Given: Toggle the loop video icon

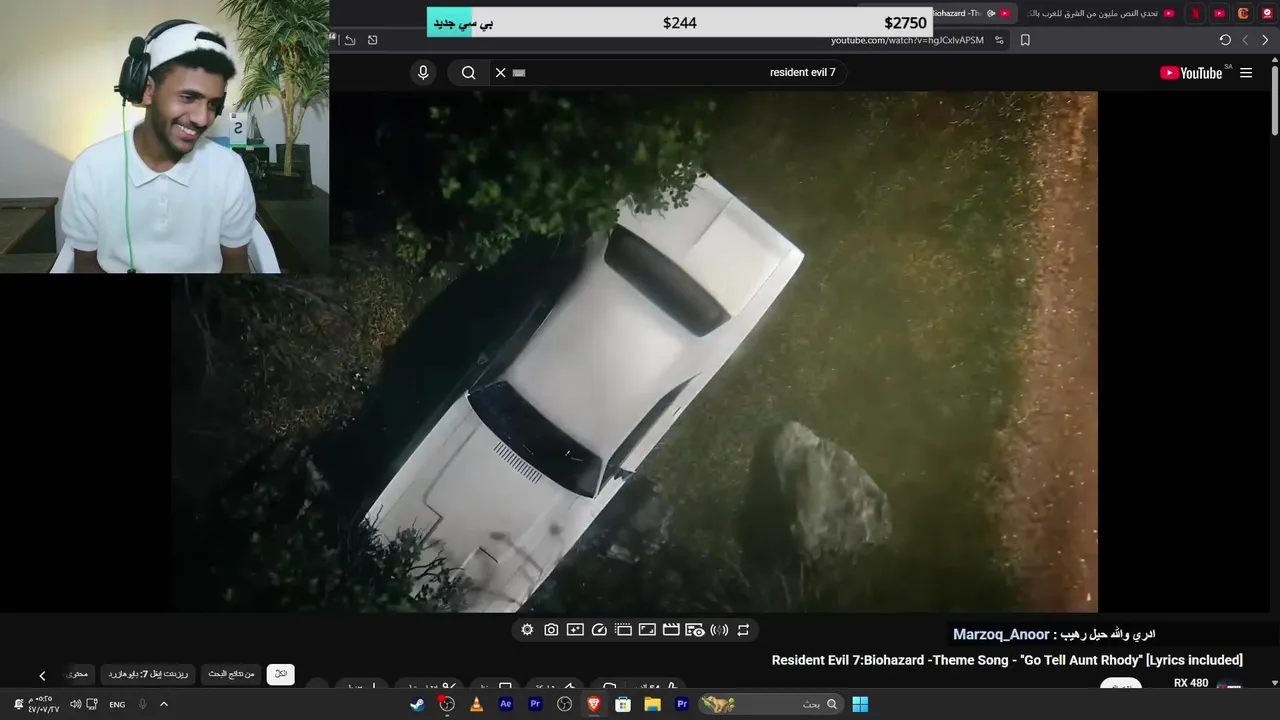Looking at the screenshot, I should (x=743, y=630).
